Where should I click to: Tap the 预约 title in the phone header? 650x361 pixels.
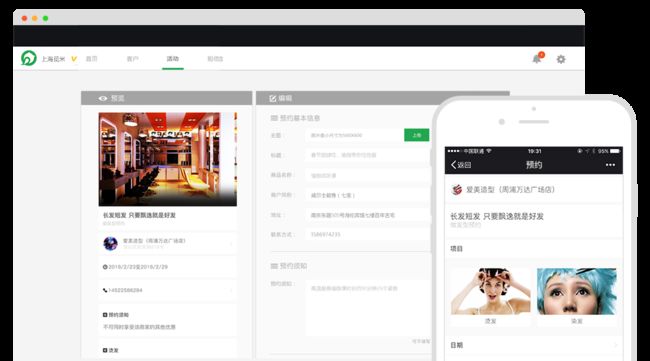534,165
